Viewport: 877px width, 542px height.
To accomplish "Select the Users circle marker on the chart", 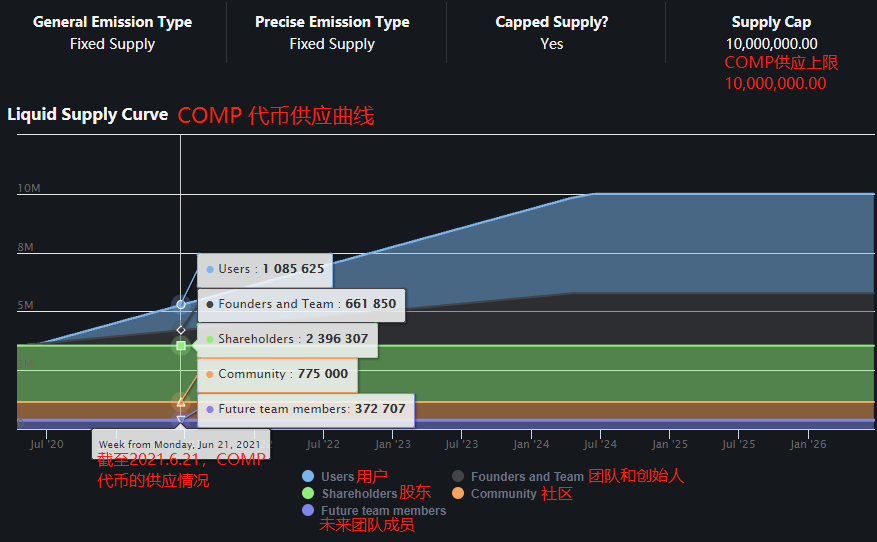I will click(x=181, y=304).
